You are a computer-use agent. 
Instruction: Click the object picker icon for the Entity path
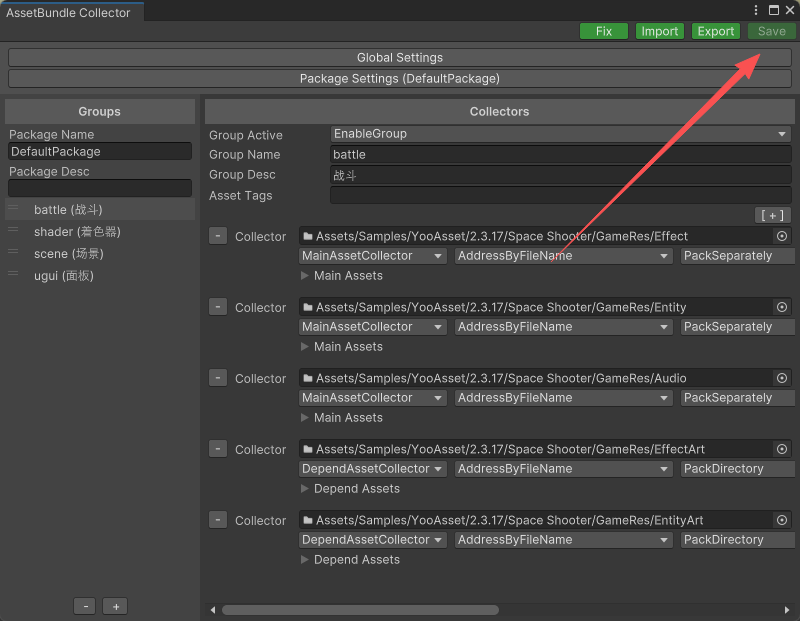(x=782, y=307)
